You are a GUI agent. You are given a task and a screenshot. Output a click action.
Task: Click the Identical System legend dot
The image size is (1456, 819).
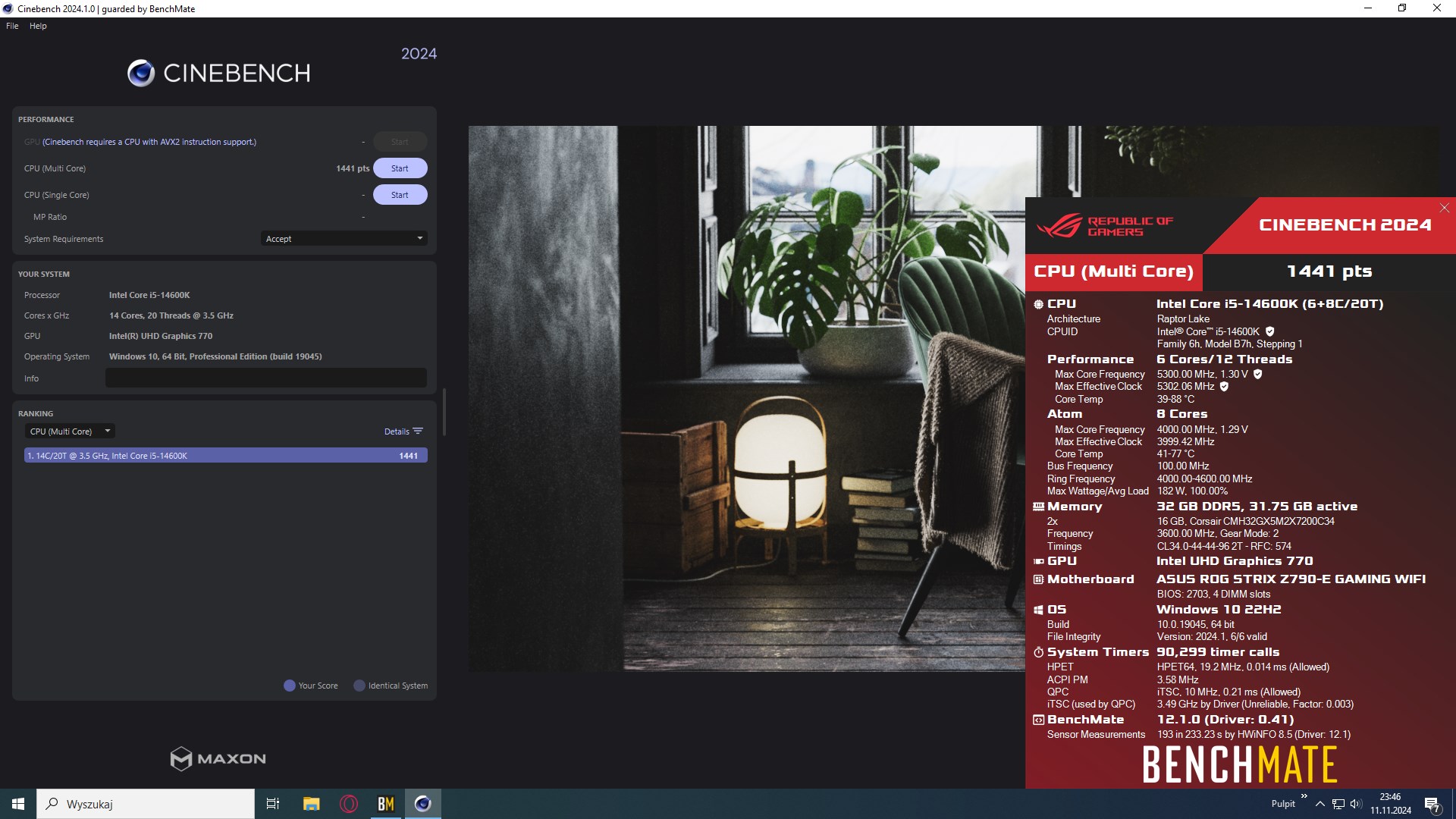pos(359,686)
